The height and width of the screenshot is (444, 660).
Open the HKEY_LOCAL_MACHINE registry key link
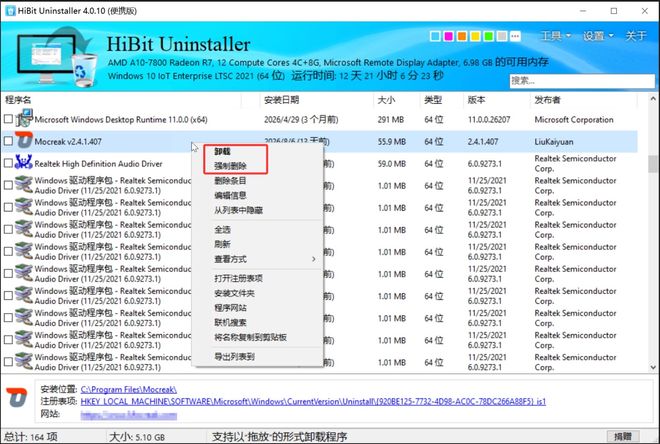pos(313,401)
